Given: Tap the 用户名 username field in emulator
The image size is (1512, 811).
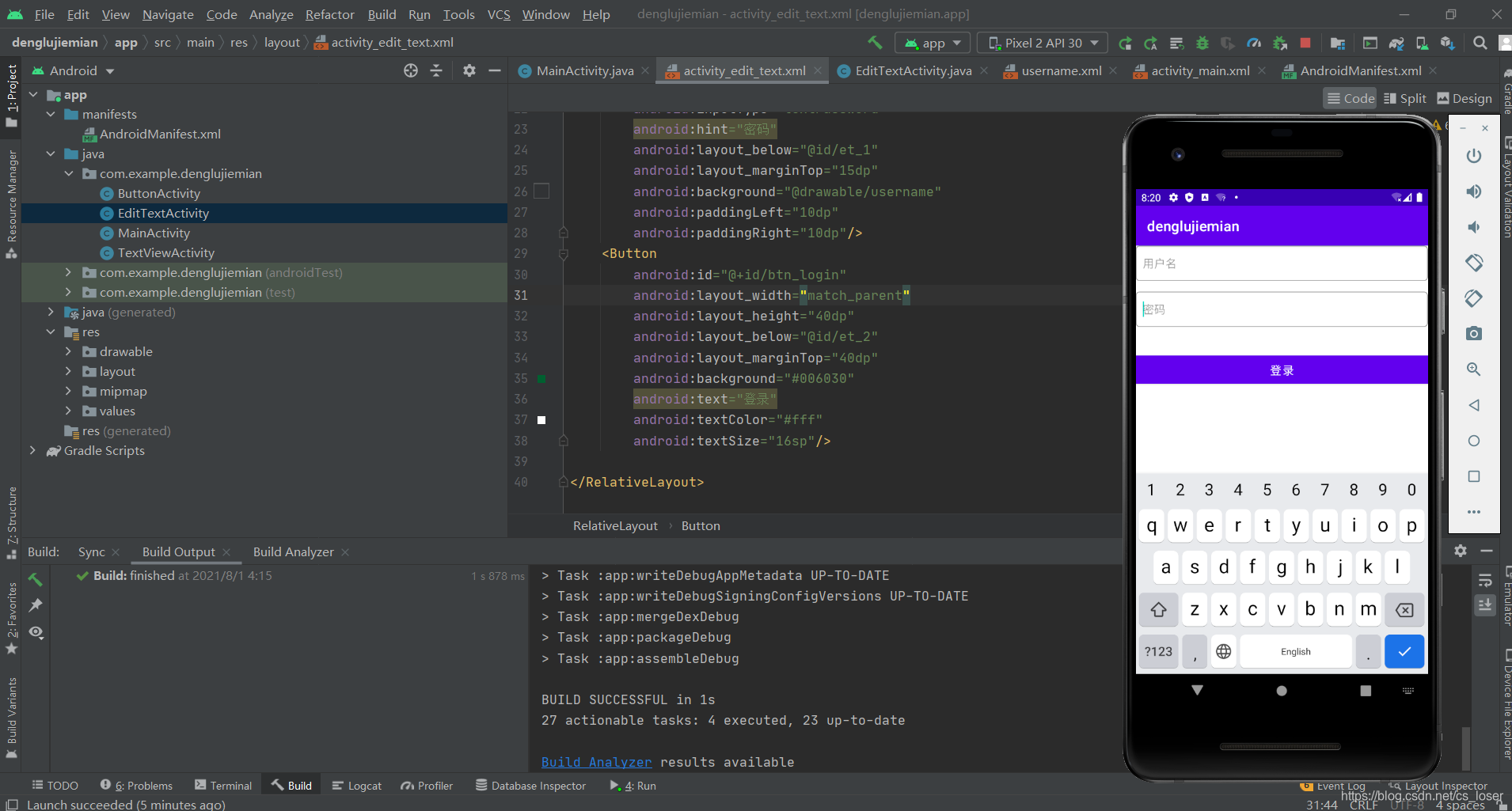Looking at the screenshot, I should click(x=1282, y=263).
